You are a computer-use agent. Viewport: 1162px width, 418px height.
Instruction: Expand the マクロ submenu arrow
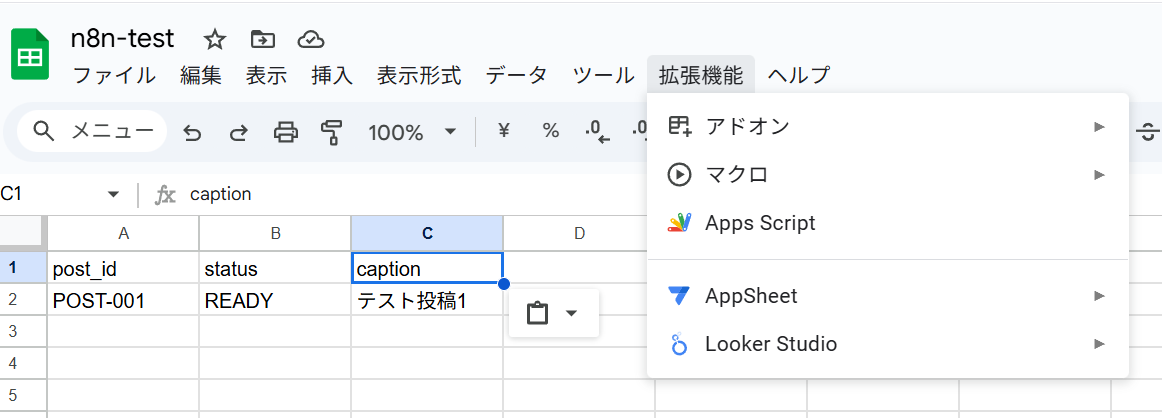pos(1100,175)
